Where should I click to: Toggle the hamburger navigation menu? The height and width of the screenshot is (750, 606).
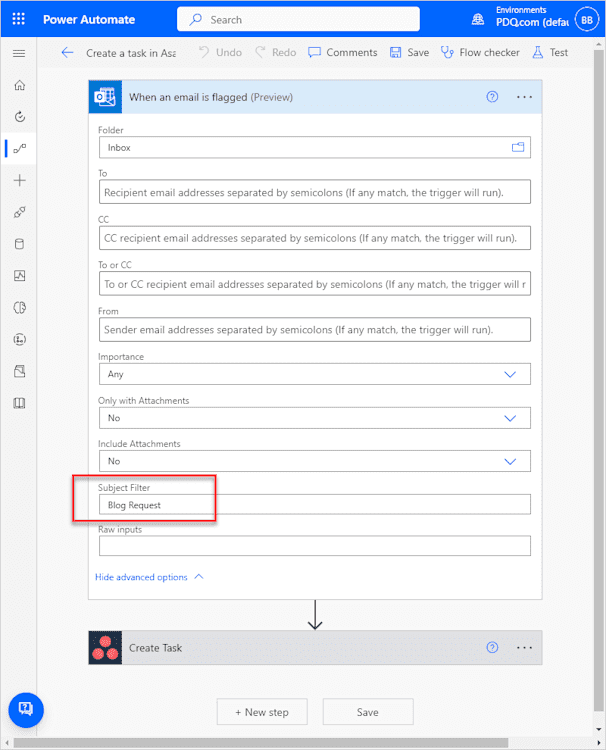pos(19,53)
